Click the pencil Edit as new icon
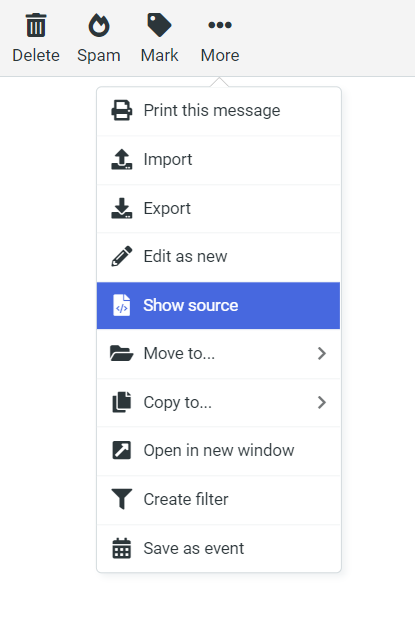The width and height of the screenshot is (415, 625). pyautogui.click(x=122, y=256)
